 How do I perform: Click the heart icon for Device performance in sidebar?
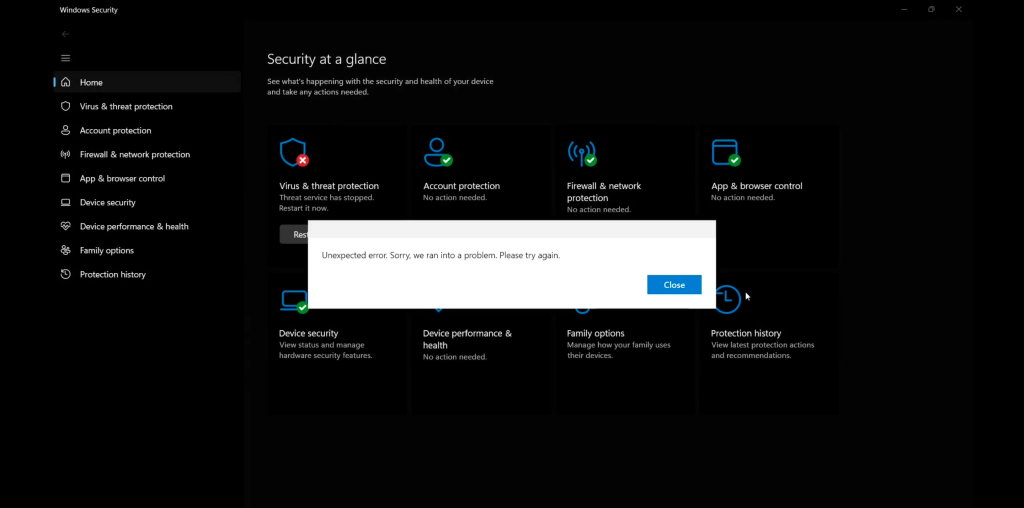click(x=65, y=226)
